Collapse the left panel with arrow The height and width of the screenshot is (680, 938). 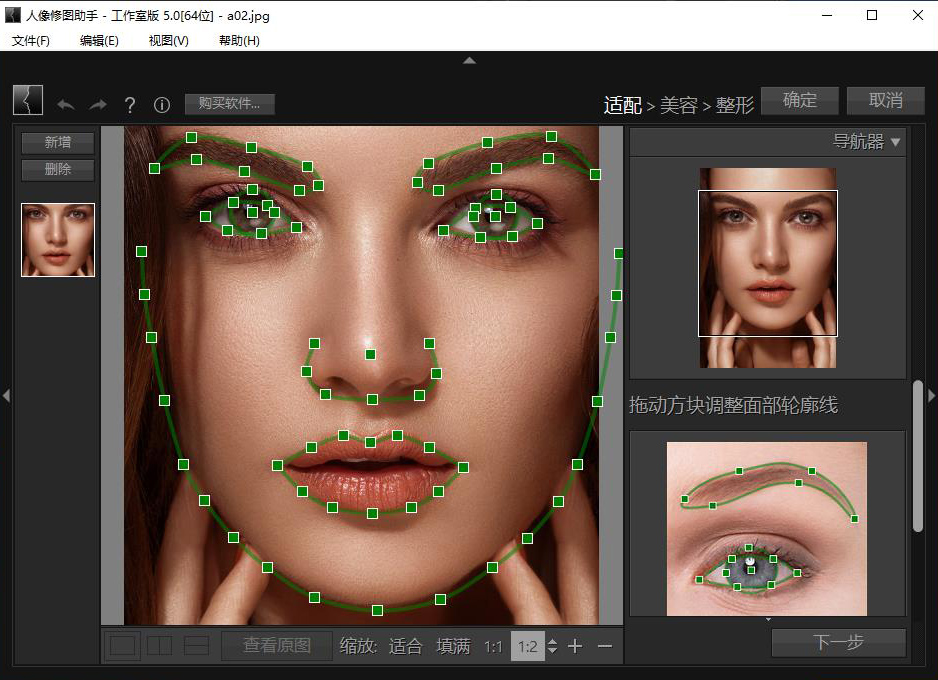tap(6, 396)
